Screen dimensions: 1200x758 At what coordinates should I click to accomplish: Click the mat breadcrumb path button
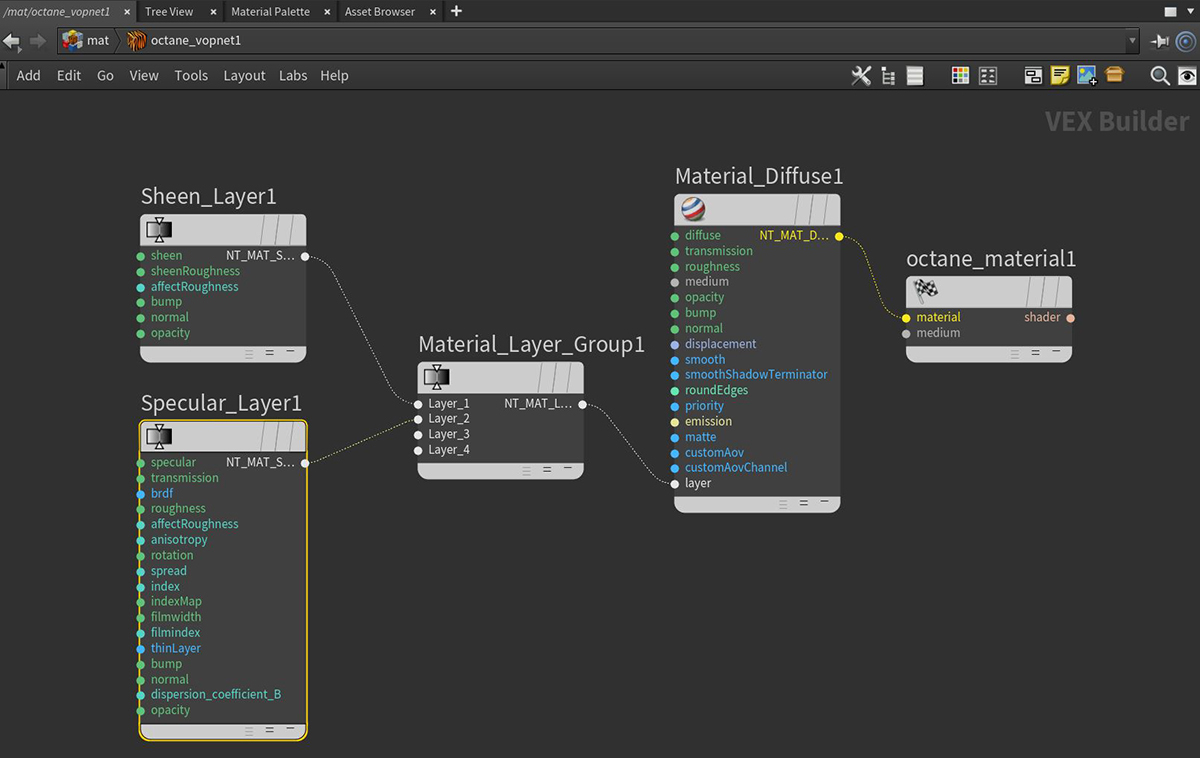click(x=86, y=41)
